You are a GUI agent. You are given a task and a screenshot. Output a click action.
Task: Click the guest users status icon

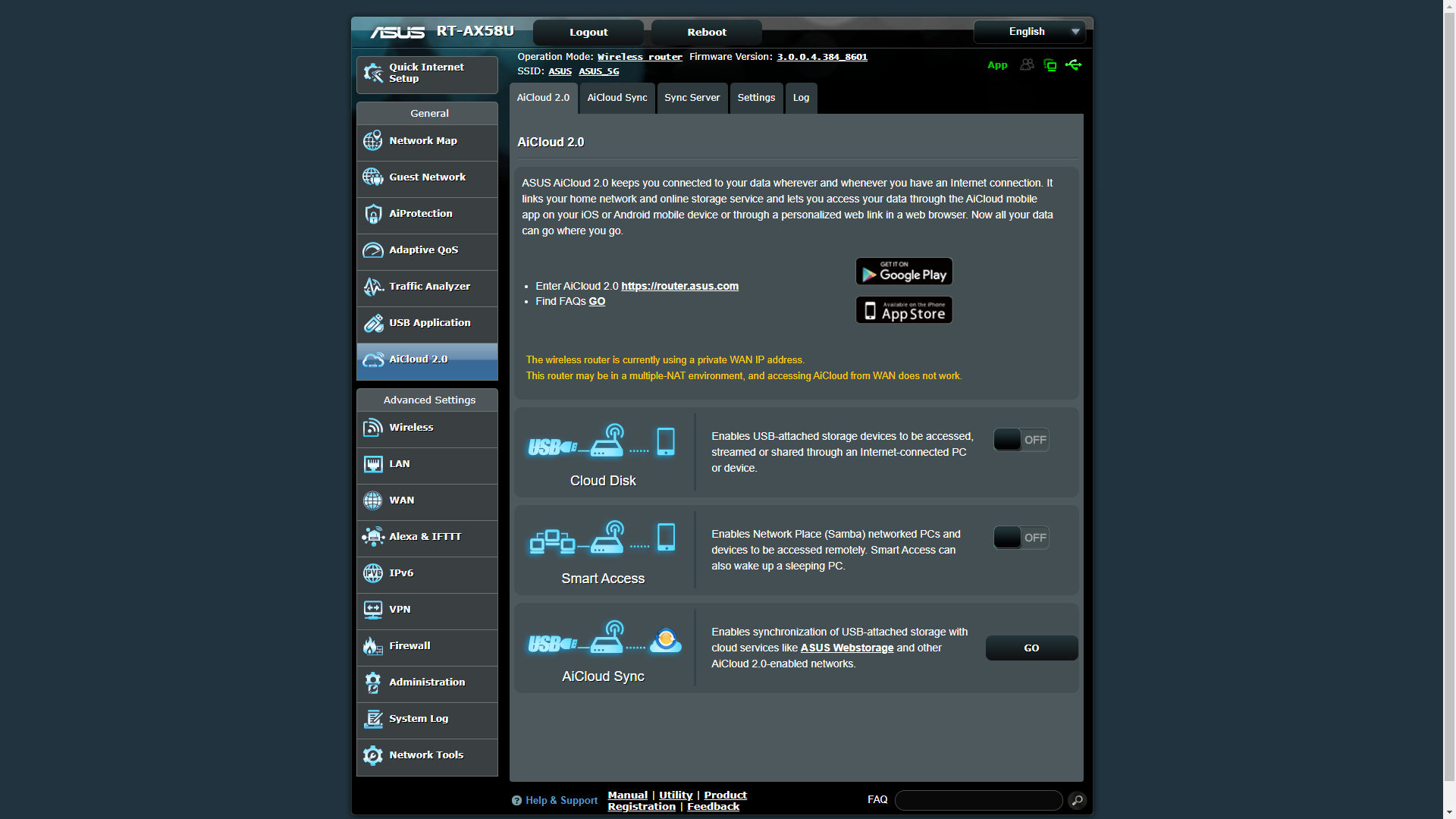[1027, 65]
